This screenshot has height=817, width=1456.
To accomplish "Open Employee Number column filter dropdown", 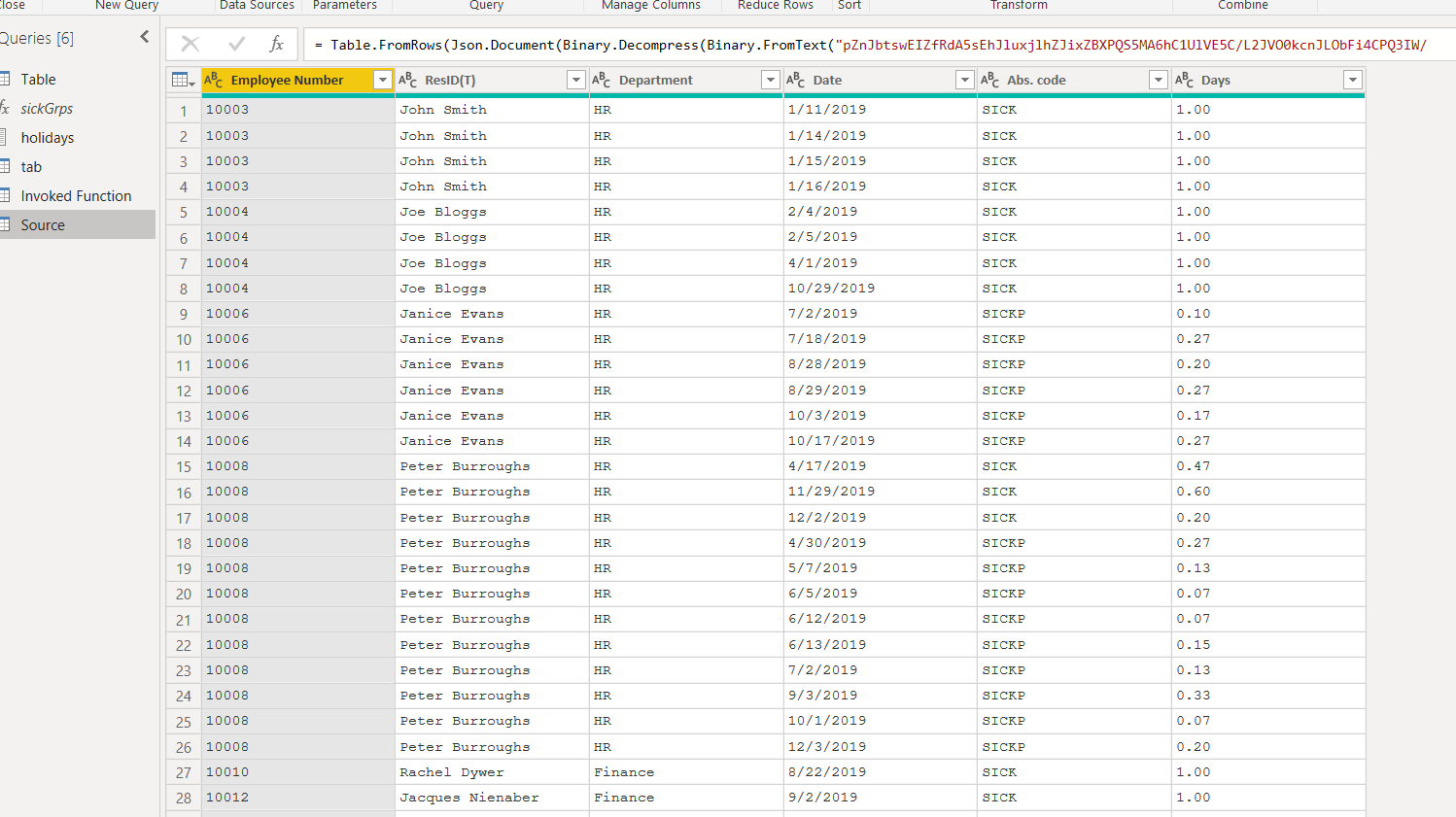I will point(383,80).
